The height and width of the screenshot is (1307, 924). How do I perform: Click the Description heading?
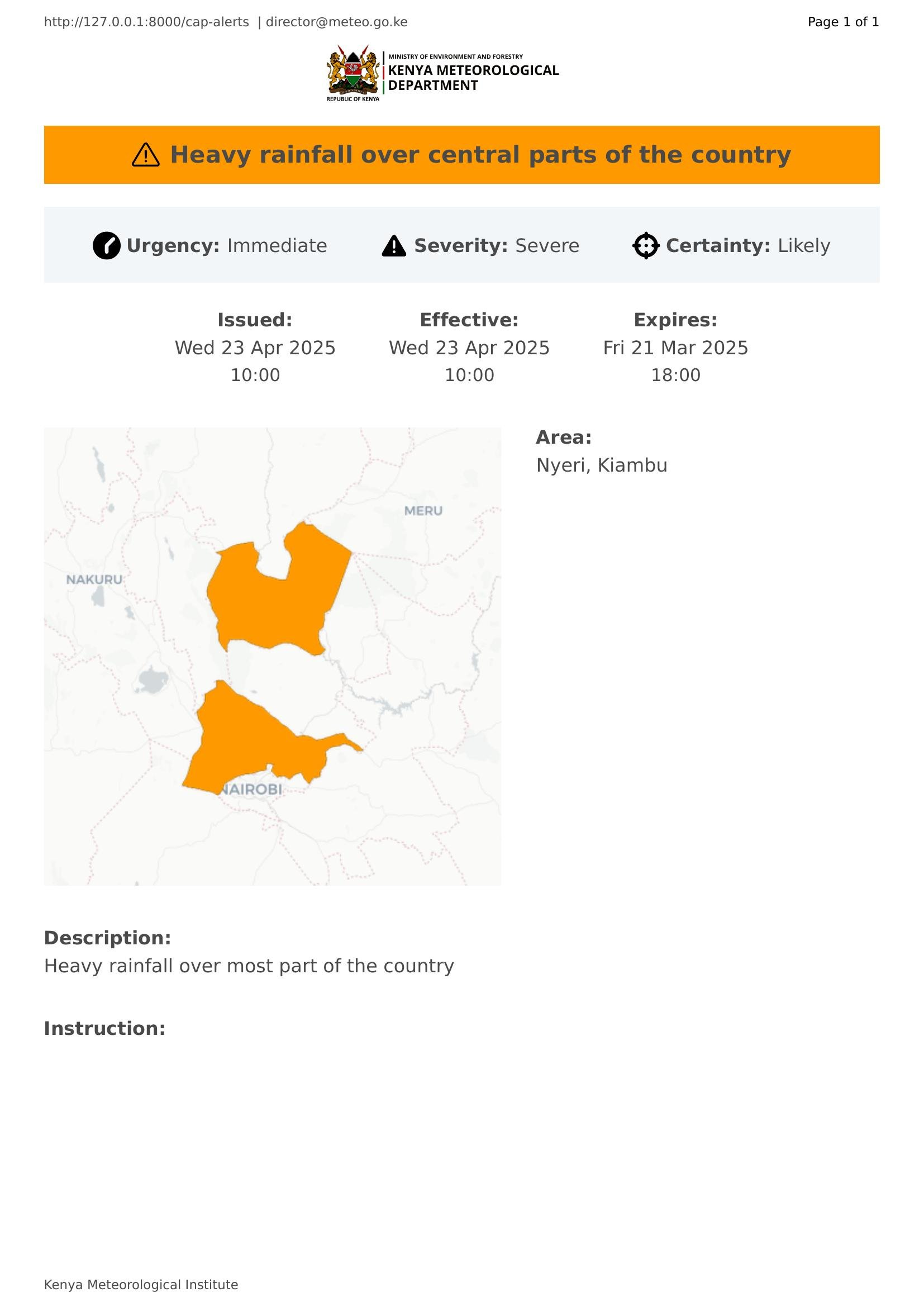107,938
